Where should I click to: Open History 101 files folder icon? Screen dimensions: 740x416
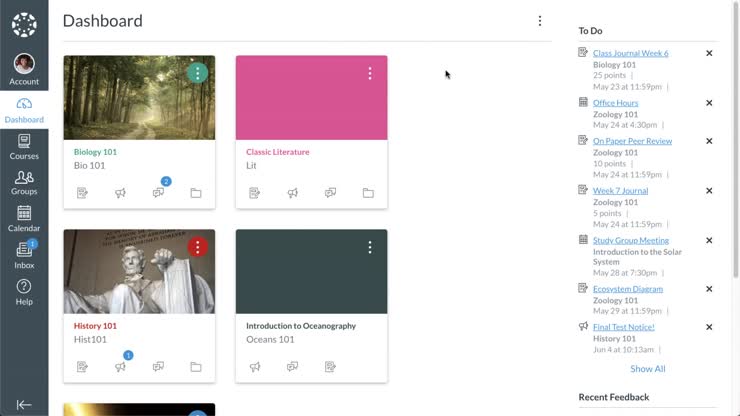pos(196,366)
